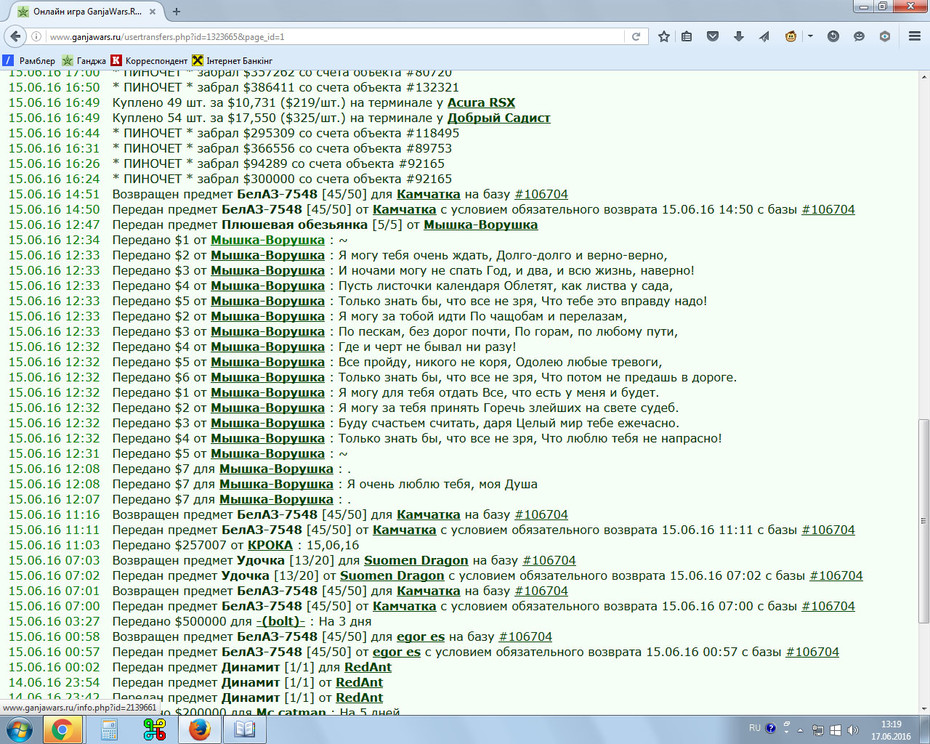Bookmark this page with the star icon
This screenshot has height=744, width=930.
pos(664,37)
